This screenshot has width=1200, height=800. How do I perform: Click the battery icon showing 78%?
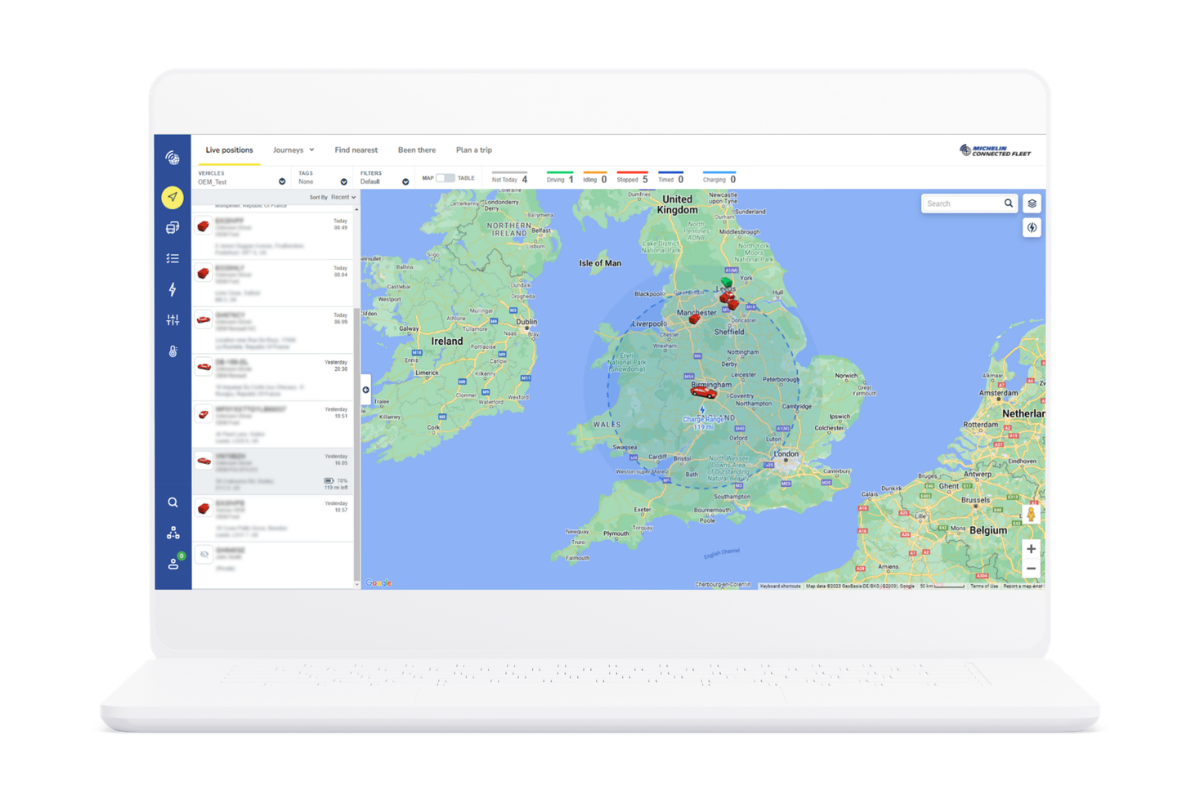(329, 481)
